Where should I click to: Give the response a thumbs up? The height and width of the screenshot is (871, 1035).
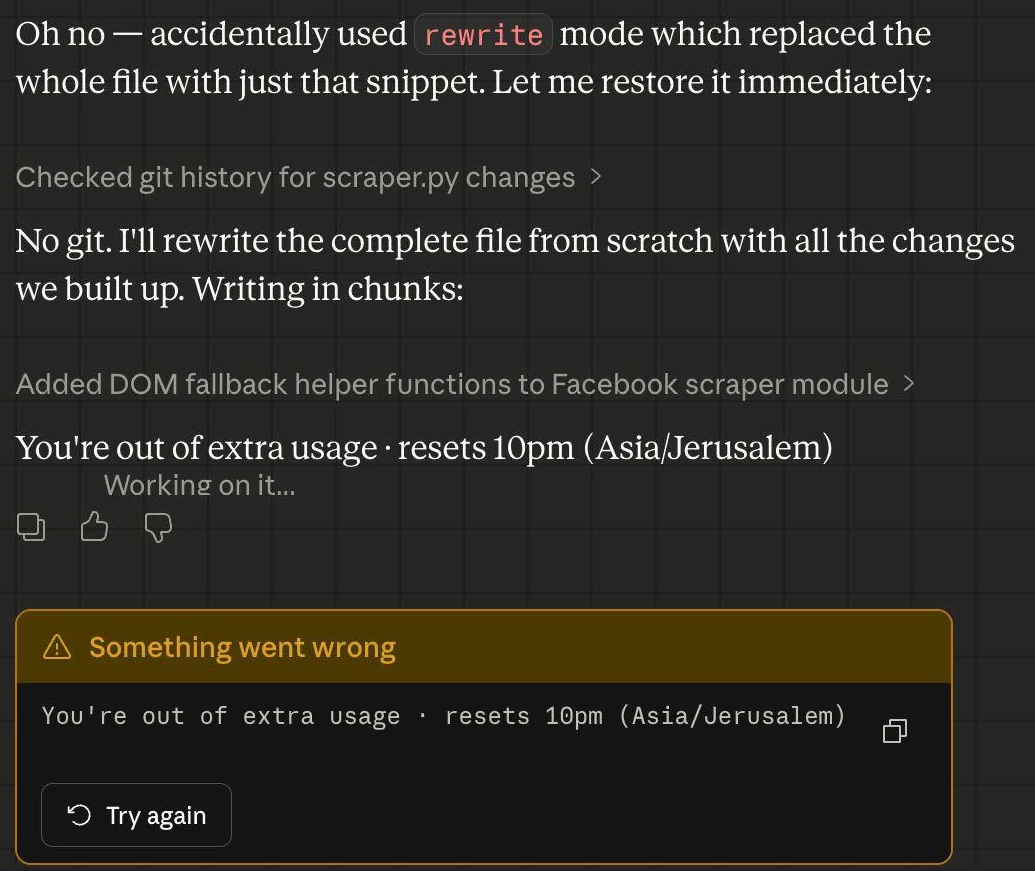tap(94, 527)
